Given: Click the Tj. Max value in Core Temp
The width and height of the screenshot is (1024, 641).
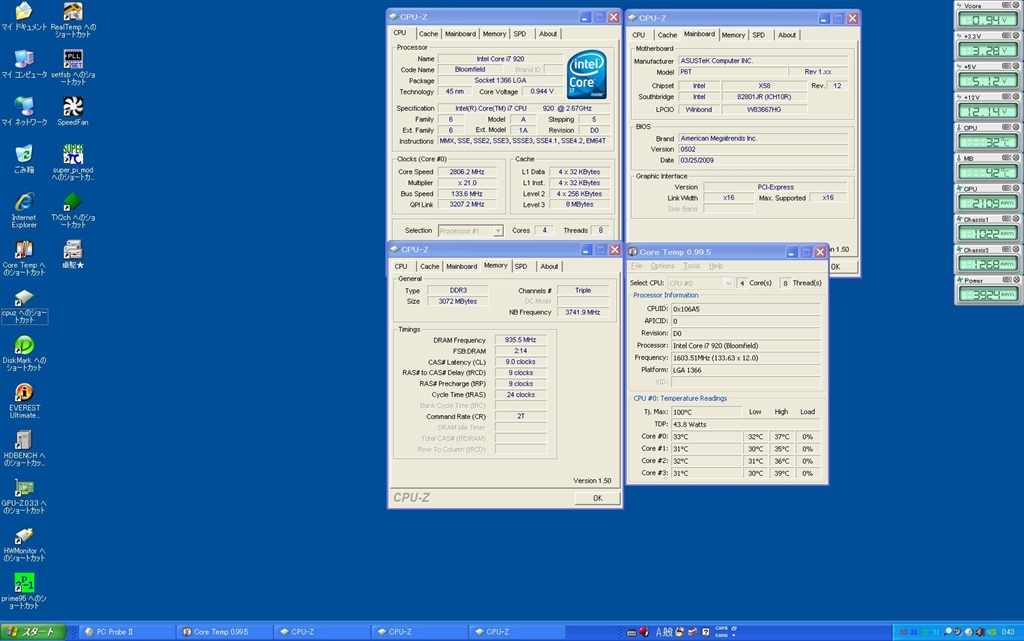Looking at the screenshot, I should click(x=706, y=413).
